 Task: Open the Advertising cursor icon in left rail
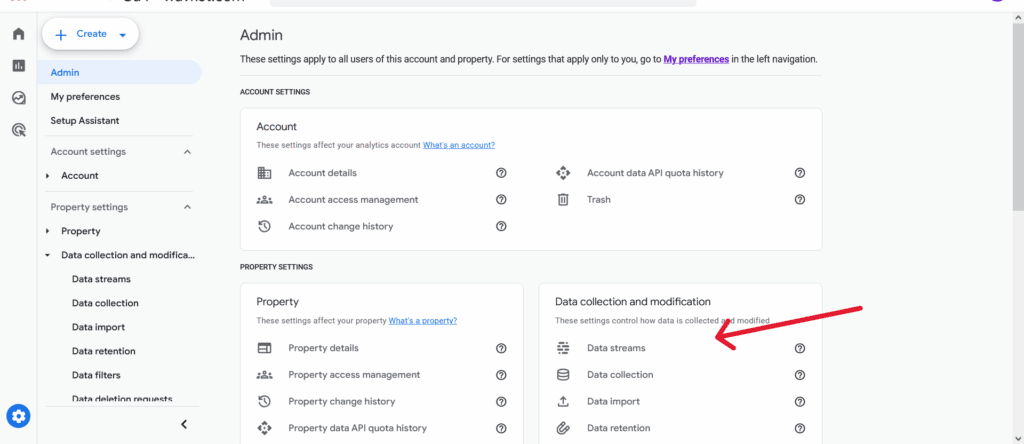click(x=19, y=130)
